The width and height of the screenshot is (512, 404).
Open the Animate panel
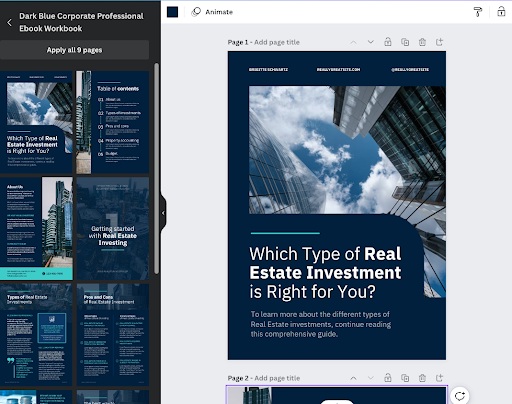point(212,12)
